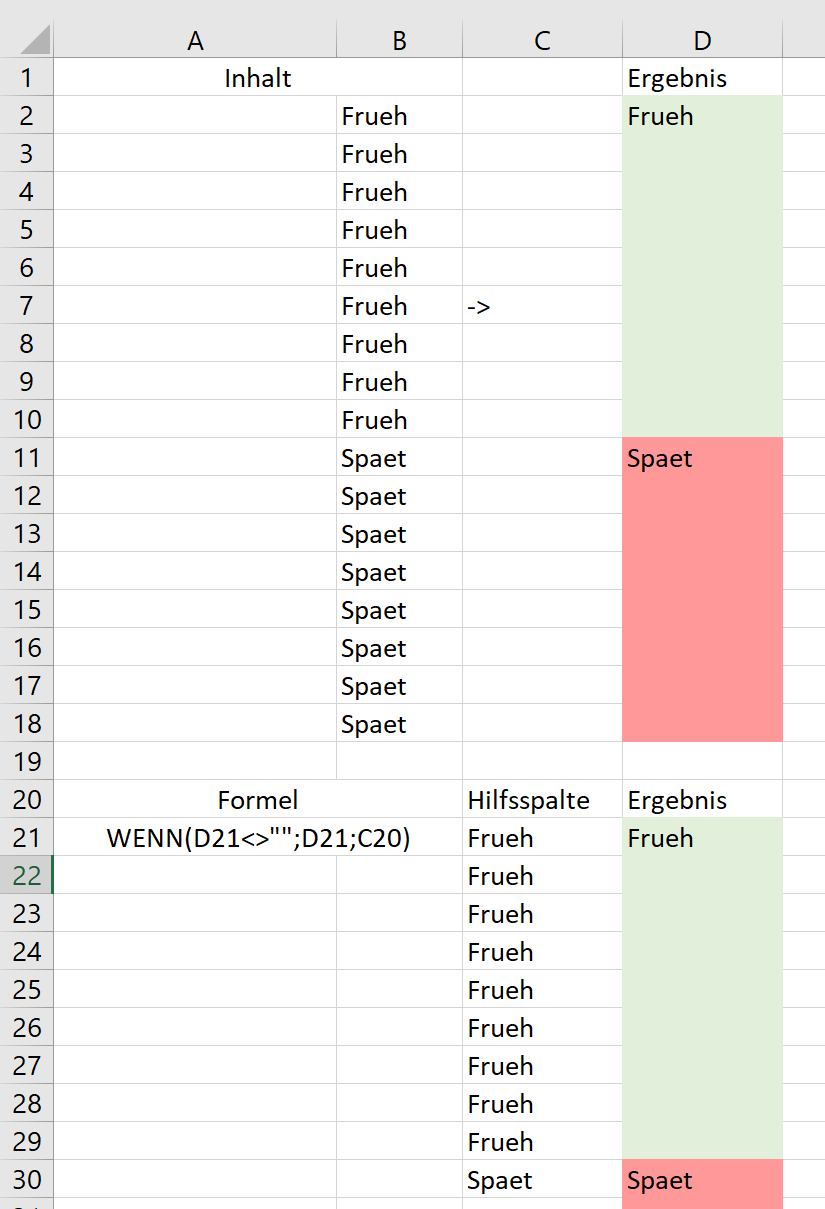Click Spaet cell in C30
Screen dimensions: 825x1209
point(542,1180)
